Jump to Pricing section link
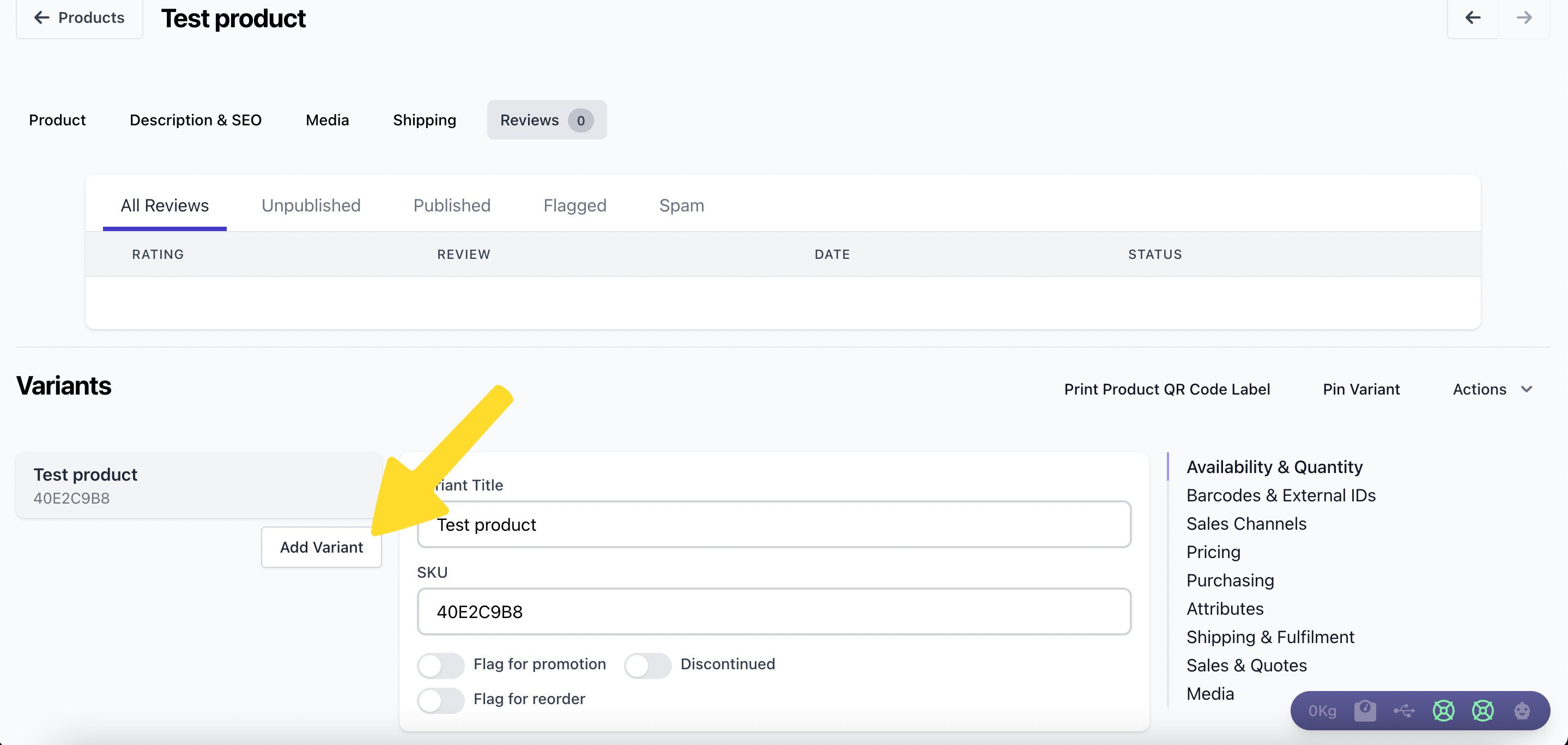This screenshot has width=1568, height=745. 1213,552
